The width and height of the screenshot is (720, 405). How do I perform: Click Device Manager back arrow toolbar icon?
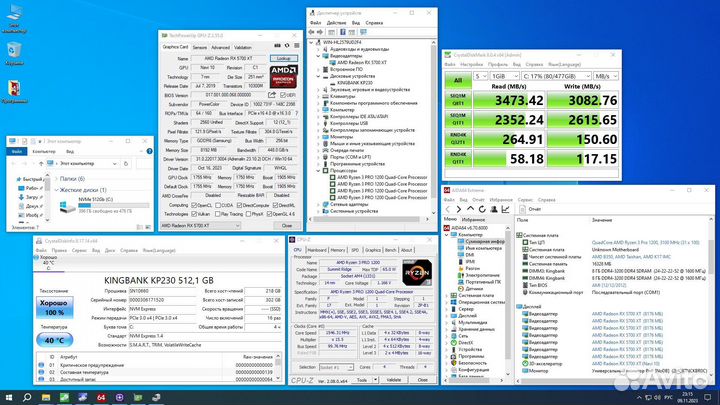pos(311,32)
